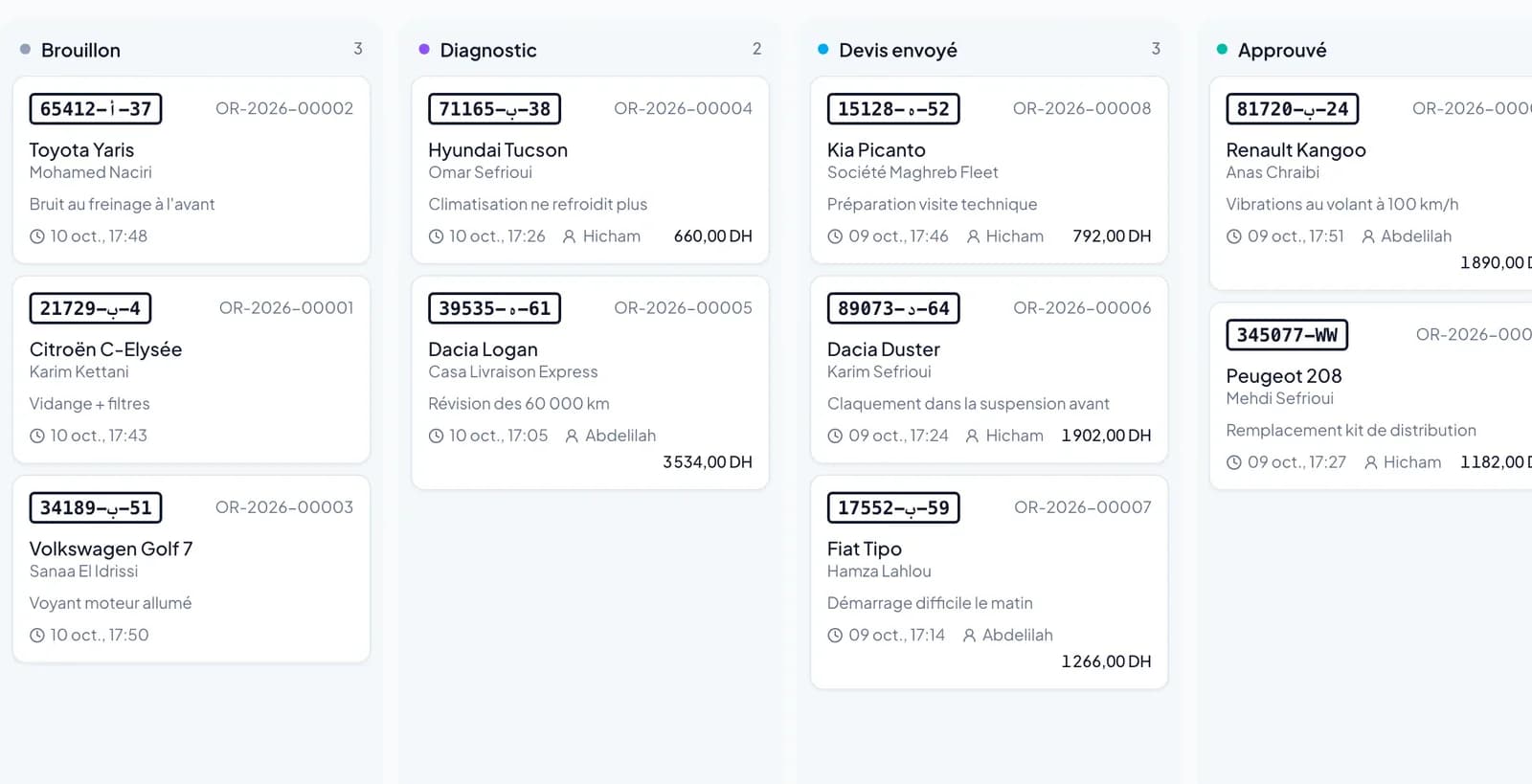Click the clock icon on Kia Picanto card

coord(835,236)
